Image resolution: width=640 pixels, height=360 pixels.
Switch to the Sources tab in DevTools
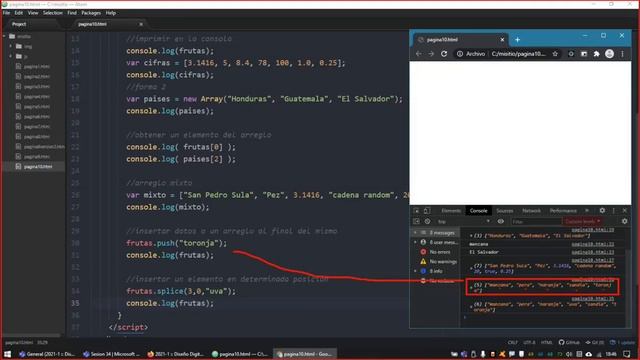pos(504,211)
